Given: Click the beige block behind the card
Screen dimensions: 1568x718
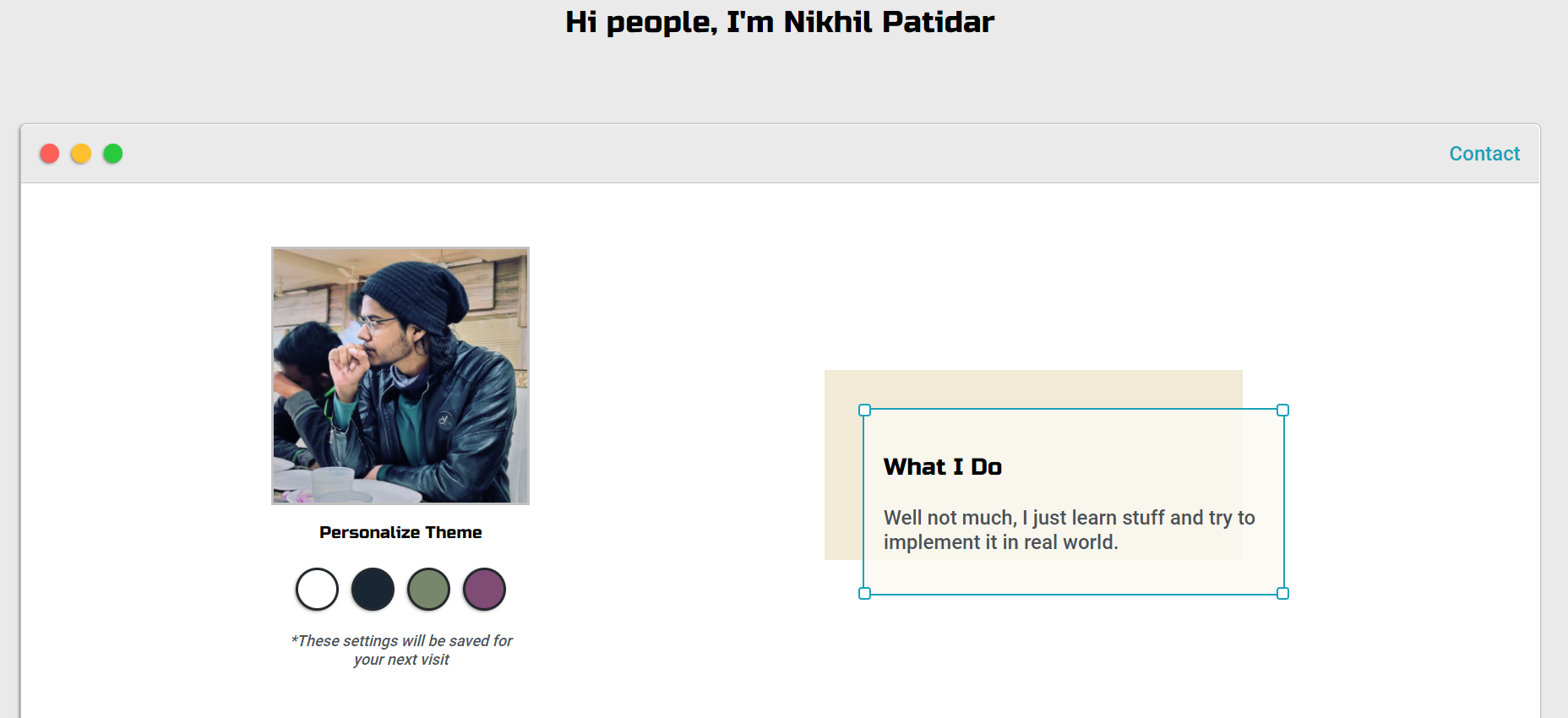Looking at the screenshot, I should 1033,389.
